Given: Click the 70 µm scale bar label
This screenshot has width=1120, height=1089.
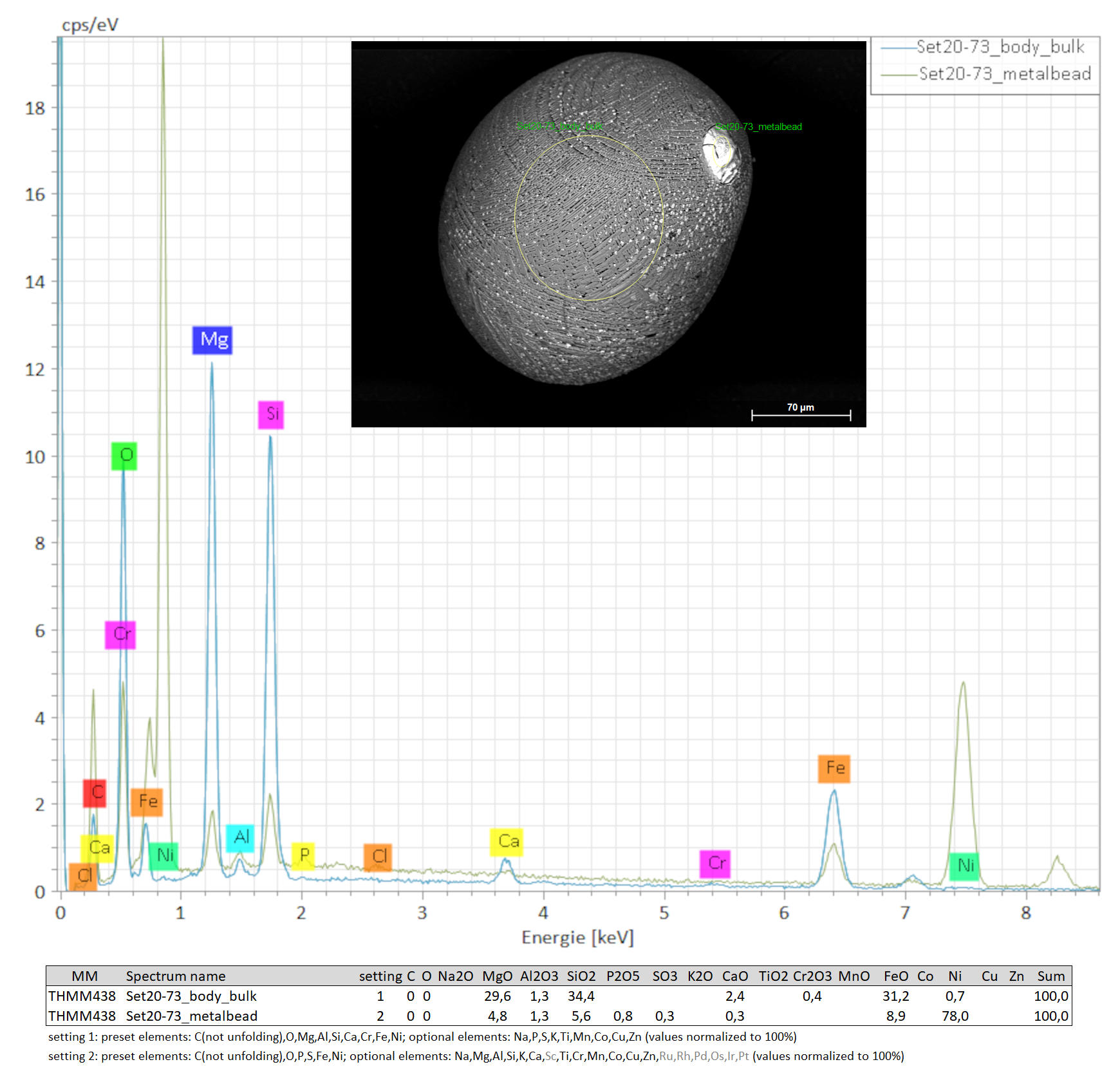Looking at the screenshot, I should point(800,407).
